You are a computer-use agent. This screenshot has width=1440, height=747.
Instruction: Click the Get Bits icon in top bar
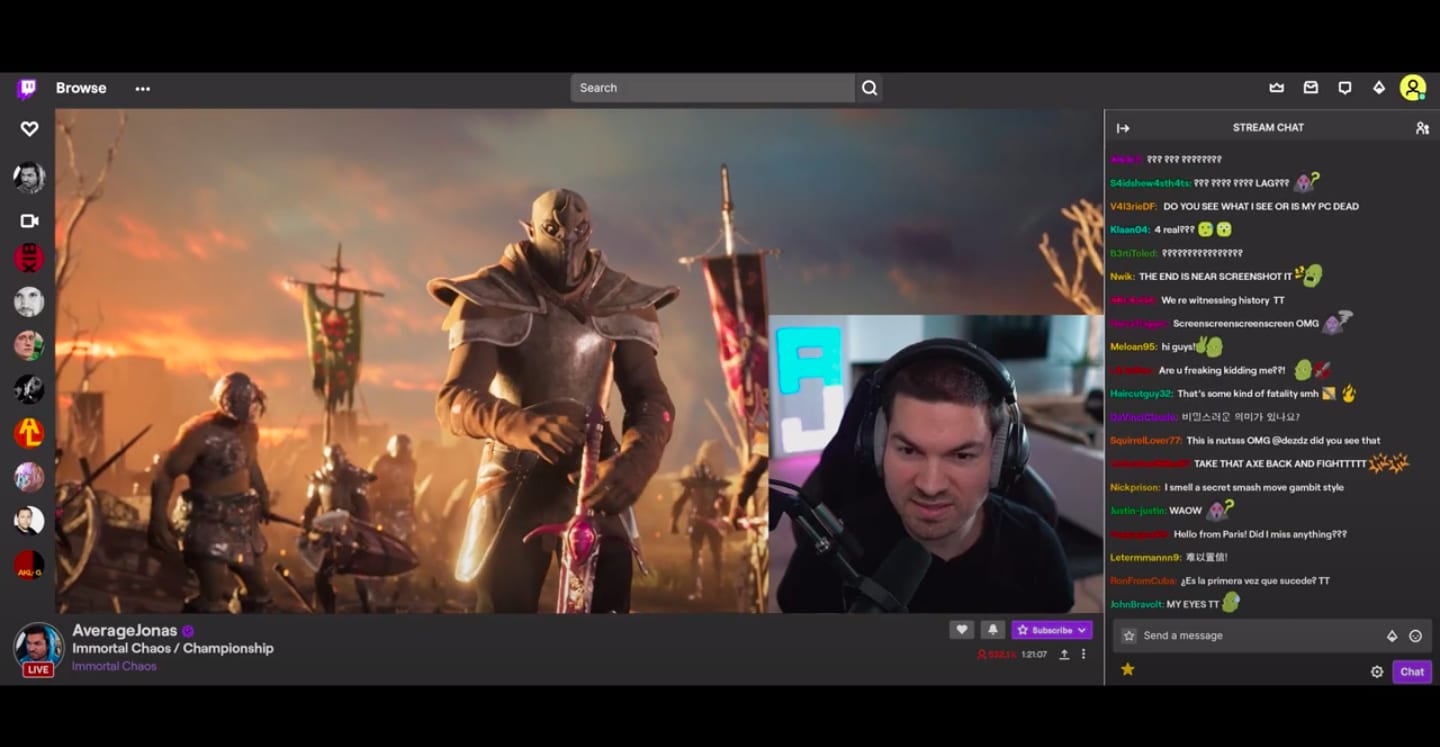point(1379,88)
